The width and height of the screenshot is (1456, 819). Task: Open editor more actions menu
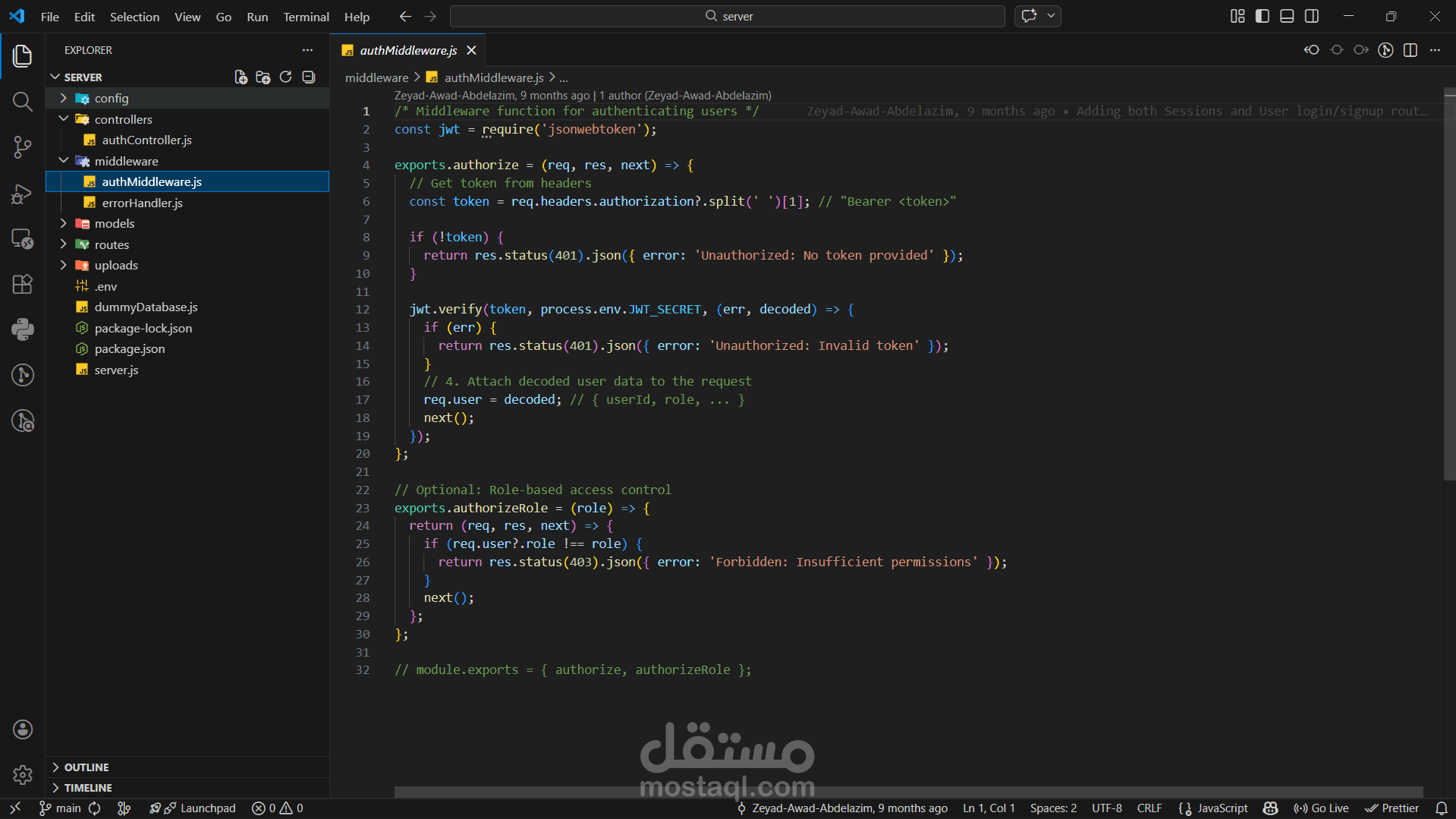click(1435, 50)
